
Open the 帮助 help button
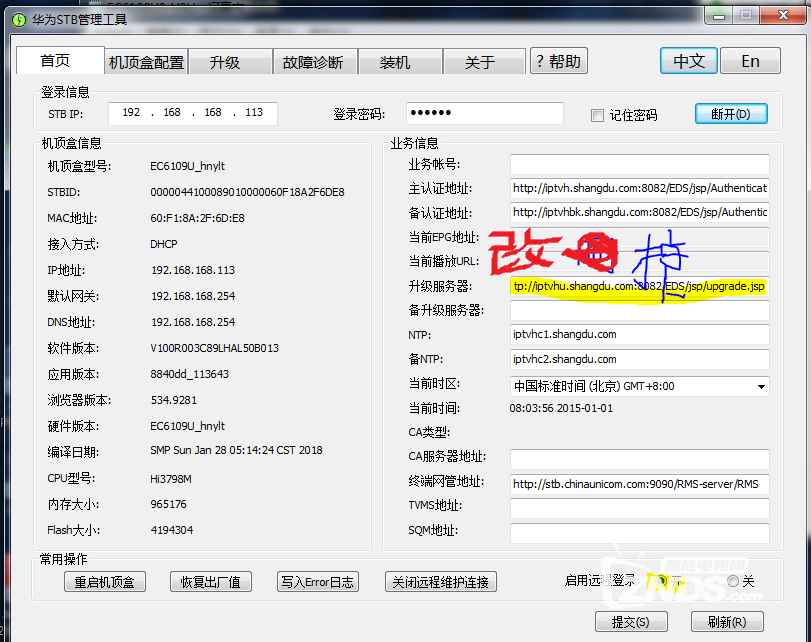[559, 61]
